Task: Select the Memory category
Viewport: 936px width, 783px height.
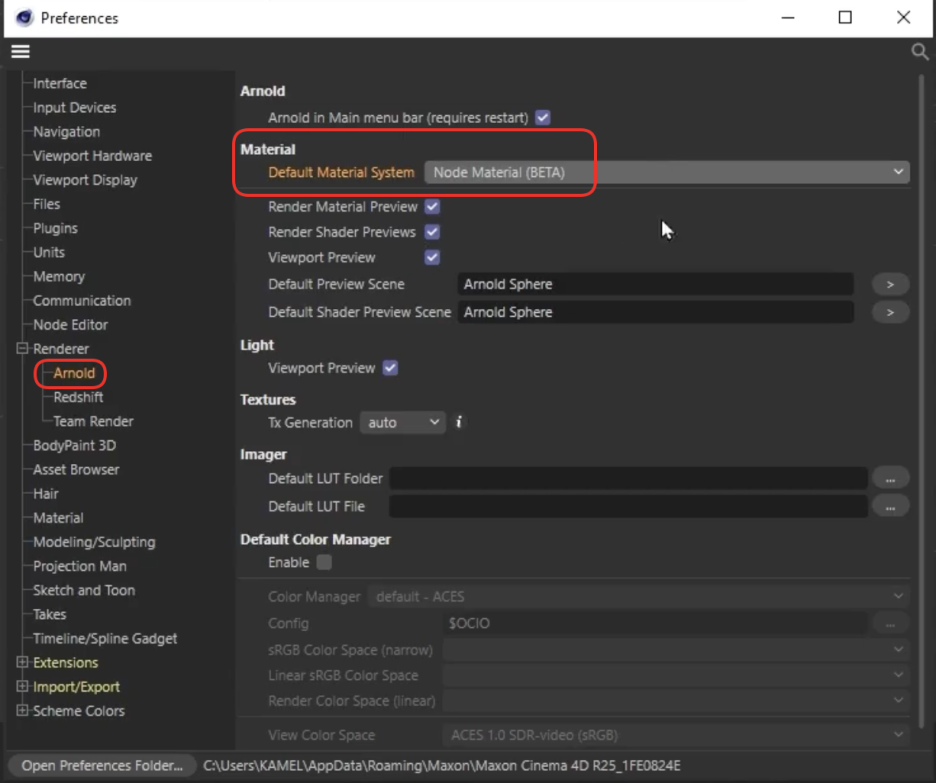Action: tap(59, 277)
